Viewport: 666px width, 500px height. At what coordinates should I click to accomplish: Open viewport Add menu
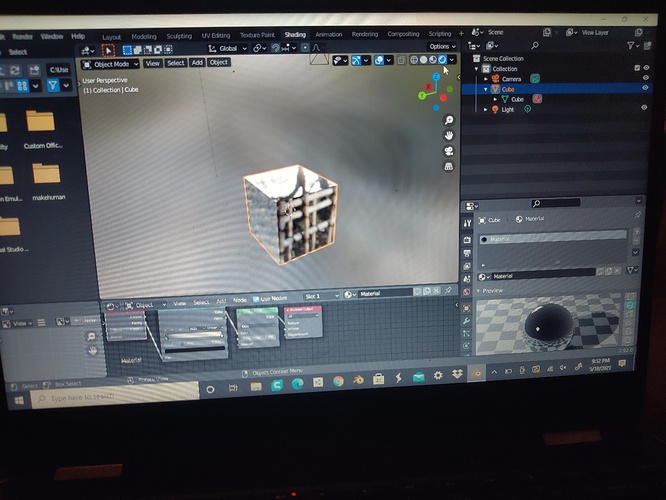(197, 62)
